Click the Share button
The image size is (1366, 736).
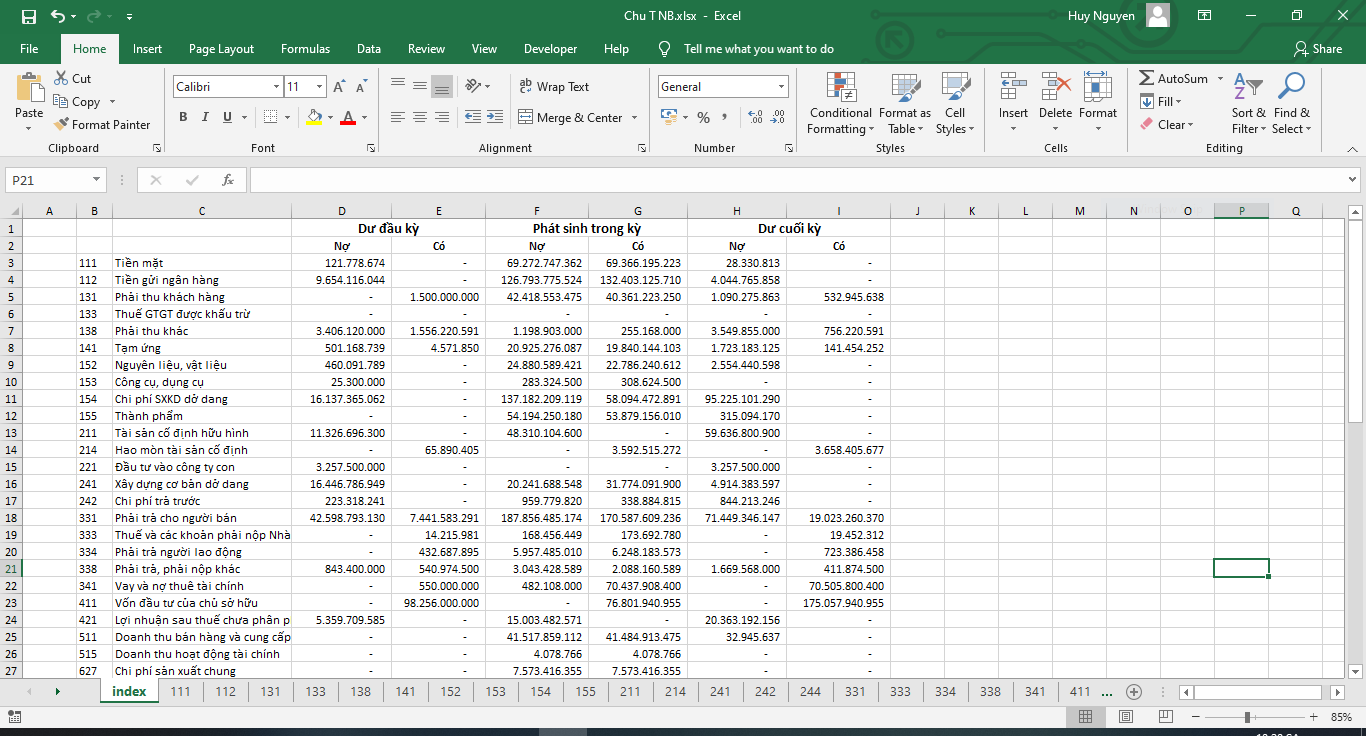(x=1317, y=49)
